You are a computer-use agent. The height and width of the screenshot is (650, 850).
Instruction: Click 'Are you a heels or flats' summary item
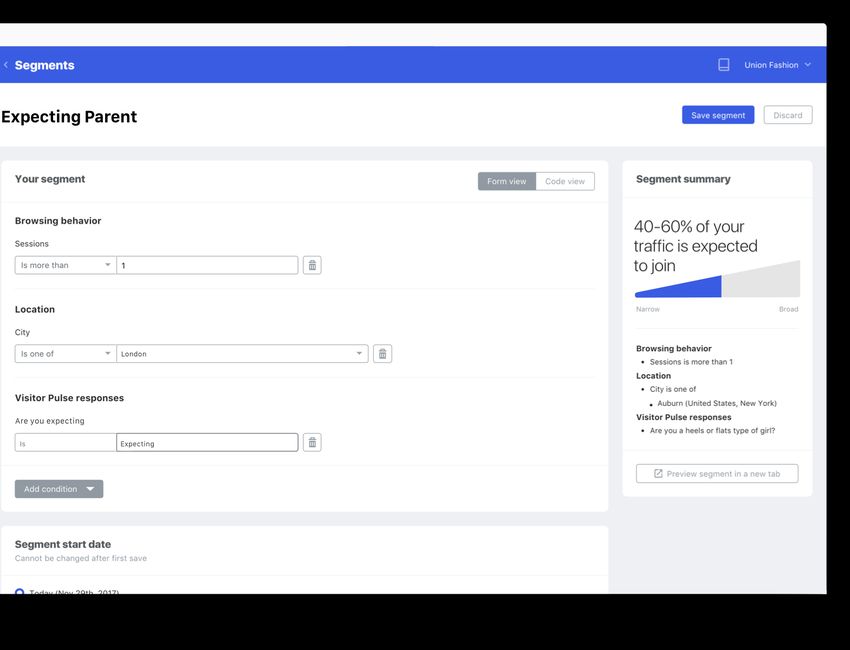[x=712, y=430]
